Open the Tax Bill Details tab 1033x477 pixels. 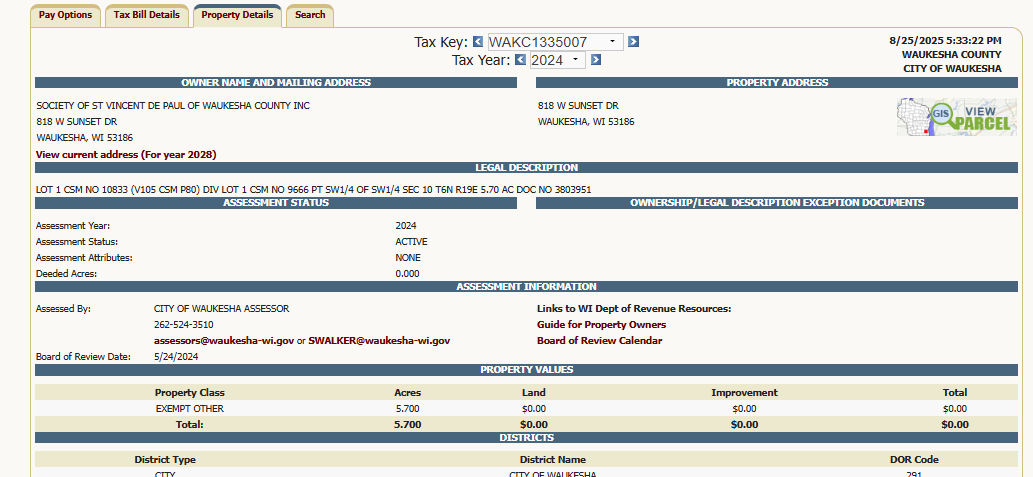146,15
